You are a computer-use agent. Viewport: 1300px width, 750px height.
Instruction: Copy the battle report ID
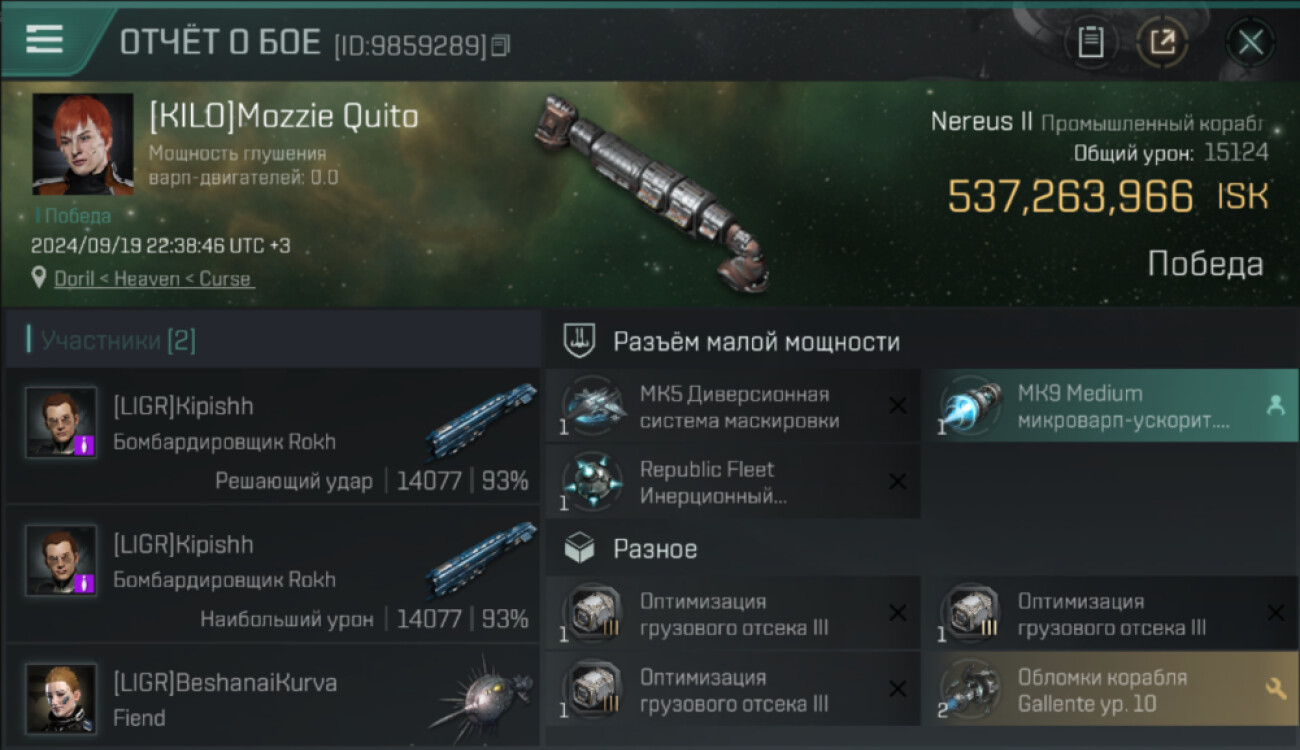pyautogui.click(x=501, y=45)
